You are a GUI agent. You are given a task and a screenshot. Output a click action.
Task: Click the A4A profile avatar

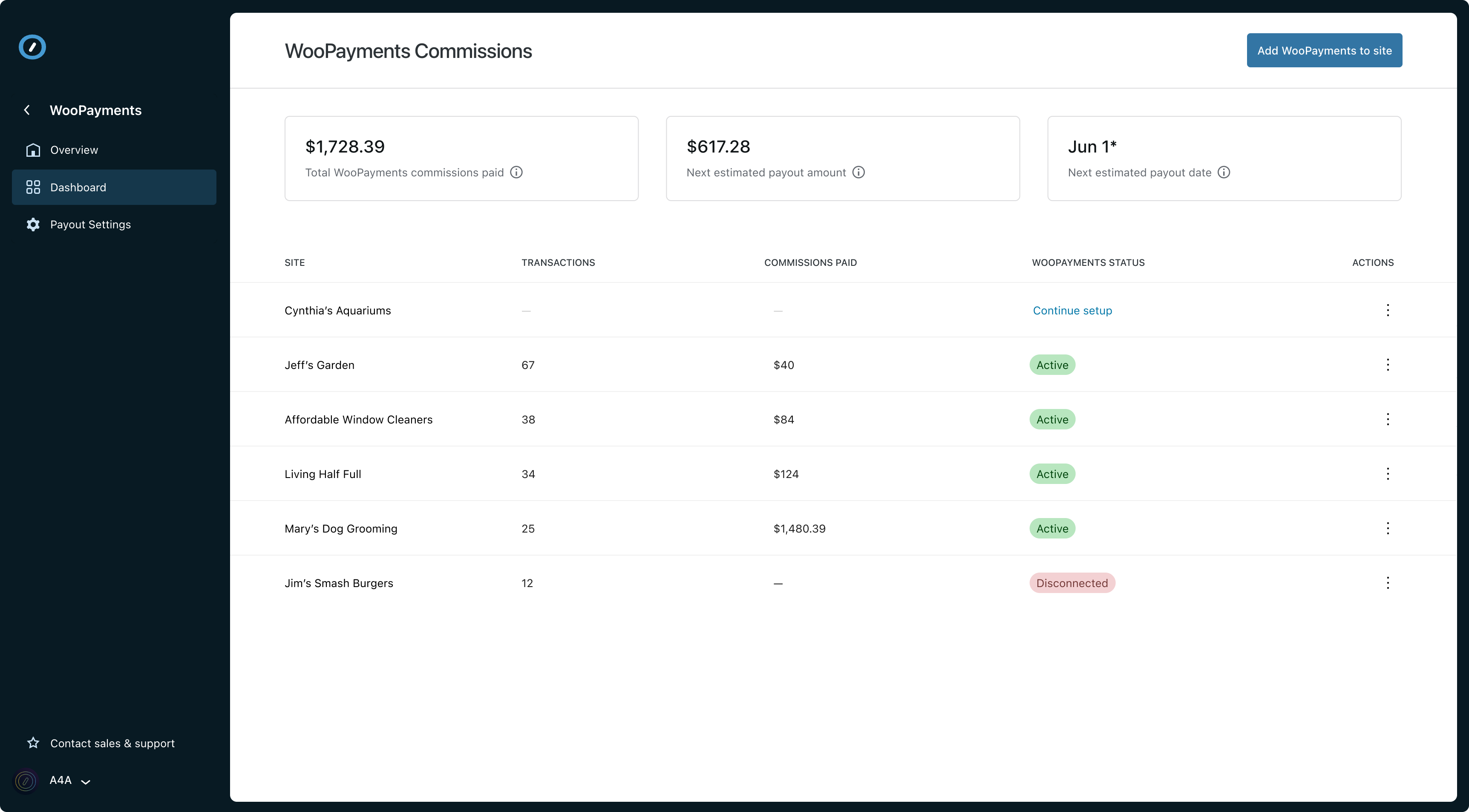[26, 780]
